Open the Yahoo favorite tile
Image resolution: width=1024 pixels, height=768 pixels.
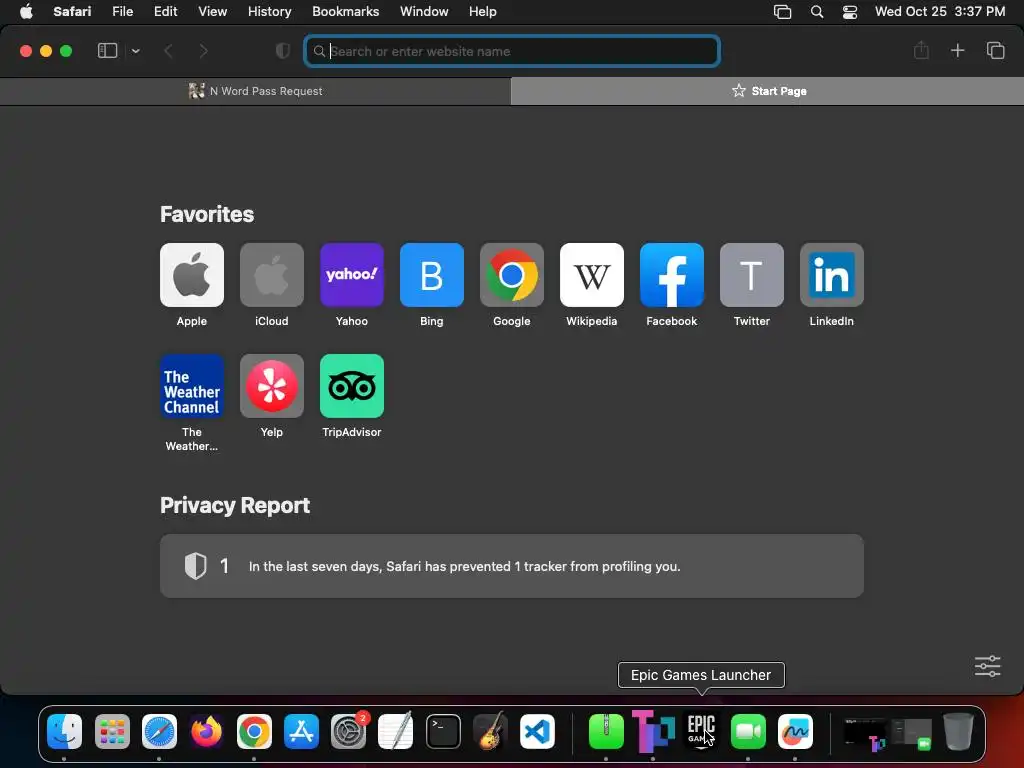click(x=351, y=275)
